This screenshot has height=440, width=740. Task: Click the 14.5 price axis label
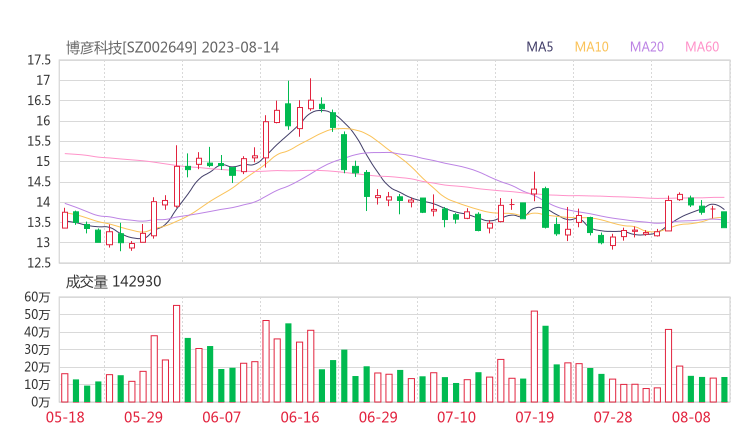(x=39, y=182)
